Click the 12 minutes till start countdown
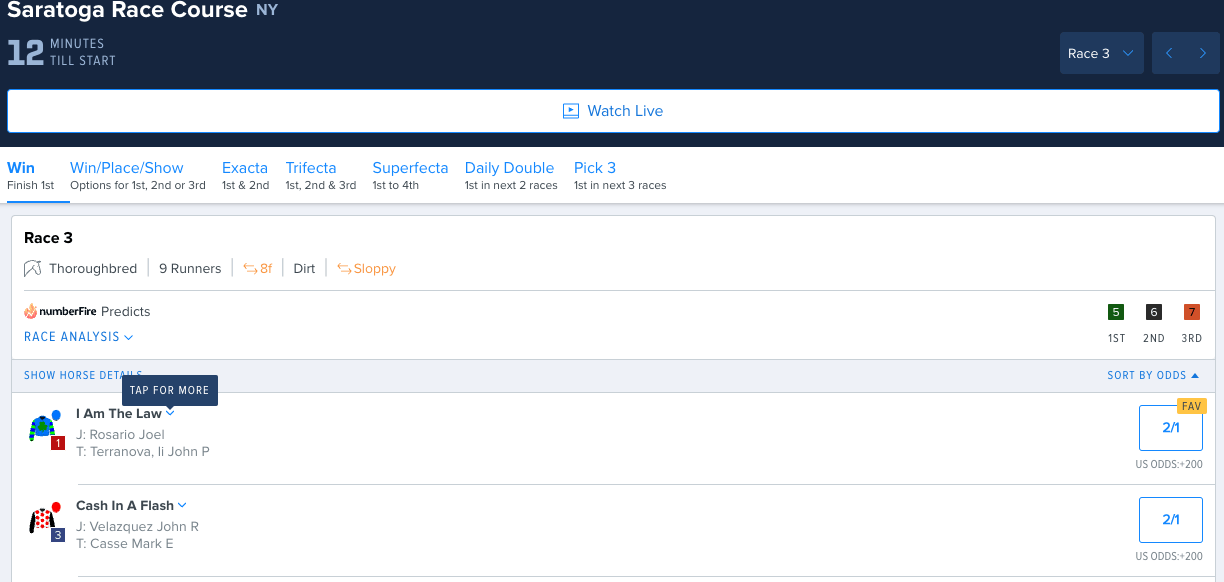This screenshot has height=582, width=1224. pyautogui.click(x=62, y=53)
